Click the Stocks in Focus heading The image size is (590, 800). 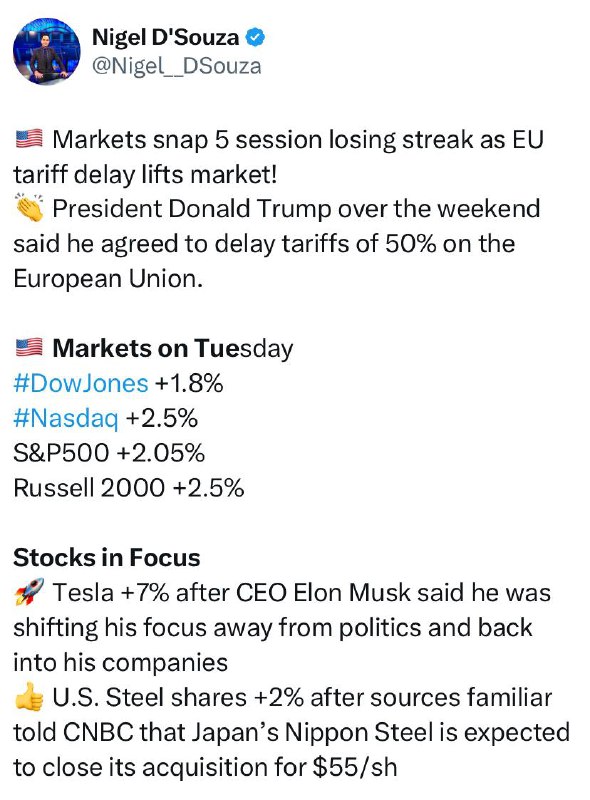(x=107, y=557)
